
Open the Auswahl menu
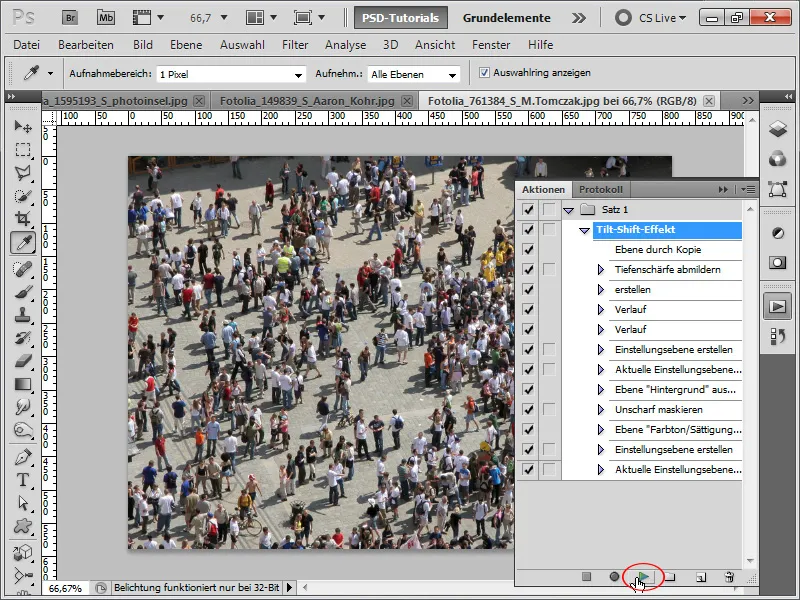pos(242,45)
